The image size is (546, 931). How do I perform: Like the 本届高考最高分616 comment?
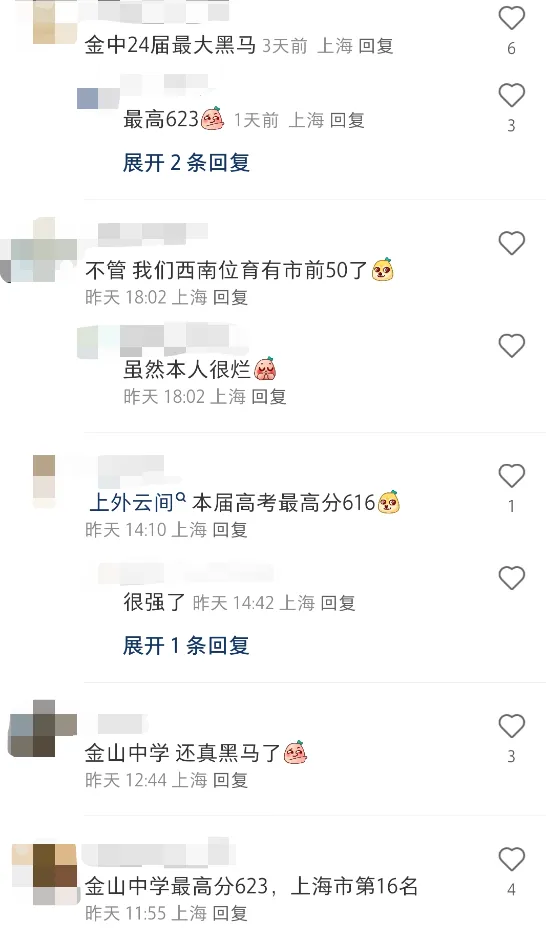[x=511, y=476]
